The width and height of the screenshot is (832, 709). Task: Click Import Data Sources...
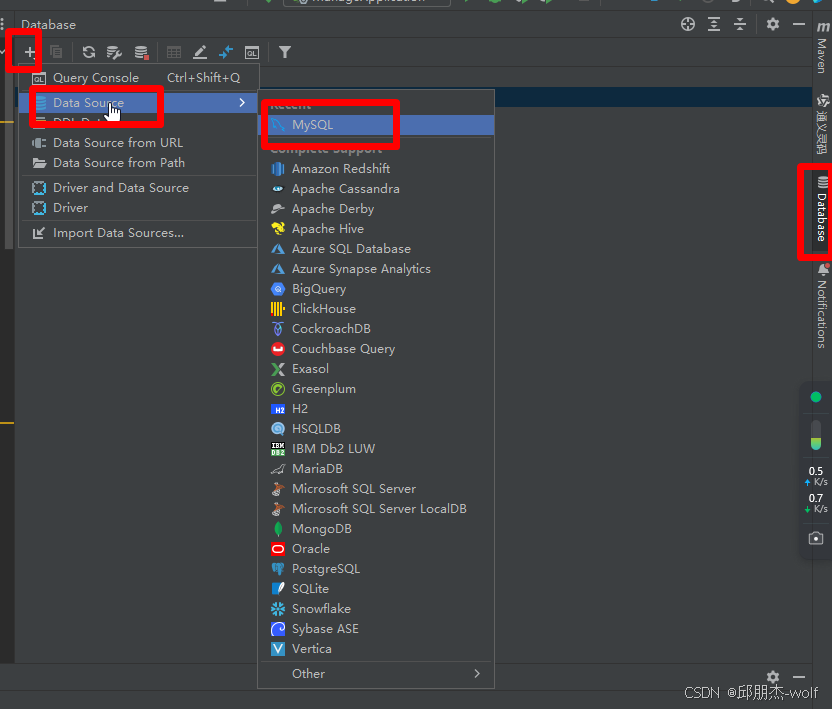(x=139, y=233)
